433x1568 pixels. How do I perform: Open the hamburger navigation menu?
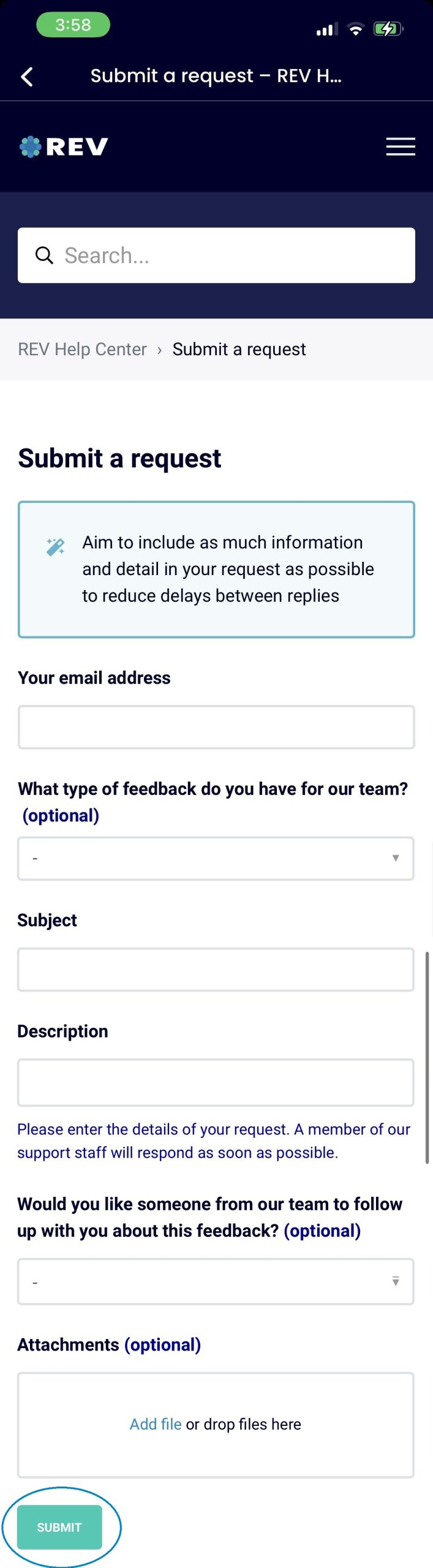click(400, 146)
